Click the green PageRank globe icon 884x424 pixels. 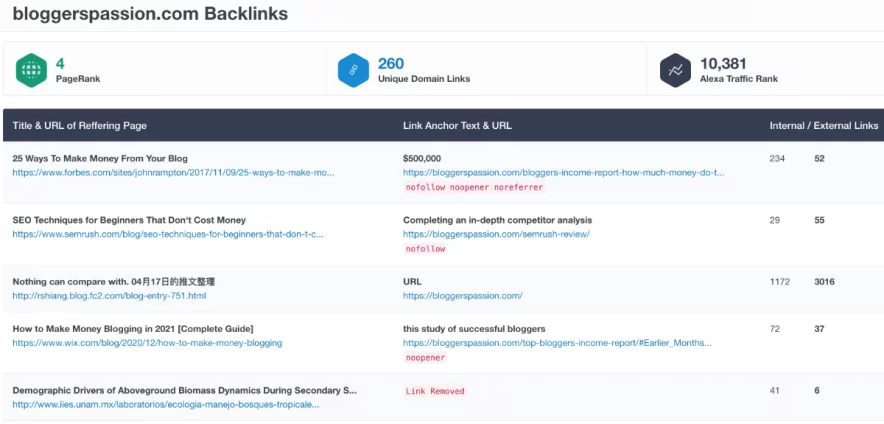pos(32,70)
